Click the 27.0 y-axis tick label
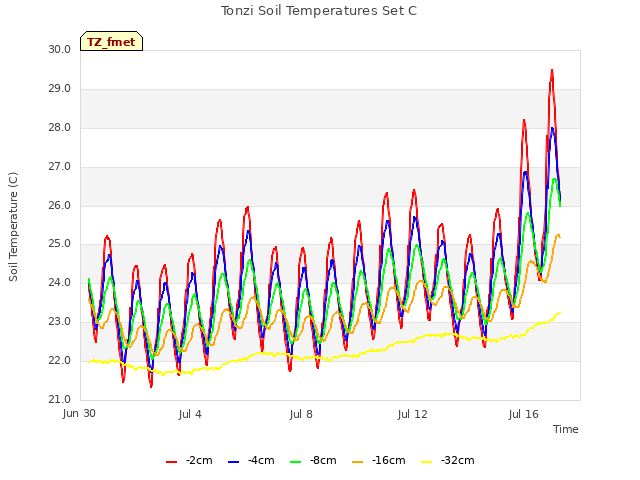The image size is (640, 480). (60, 167)
